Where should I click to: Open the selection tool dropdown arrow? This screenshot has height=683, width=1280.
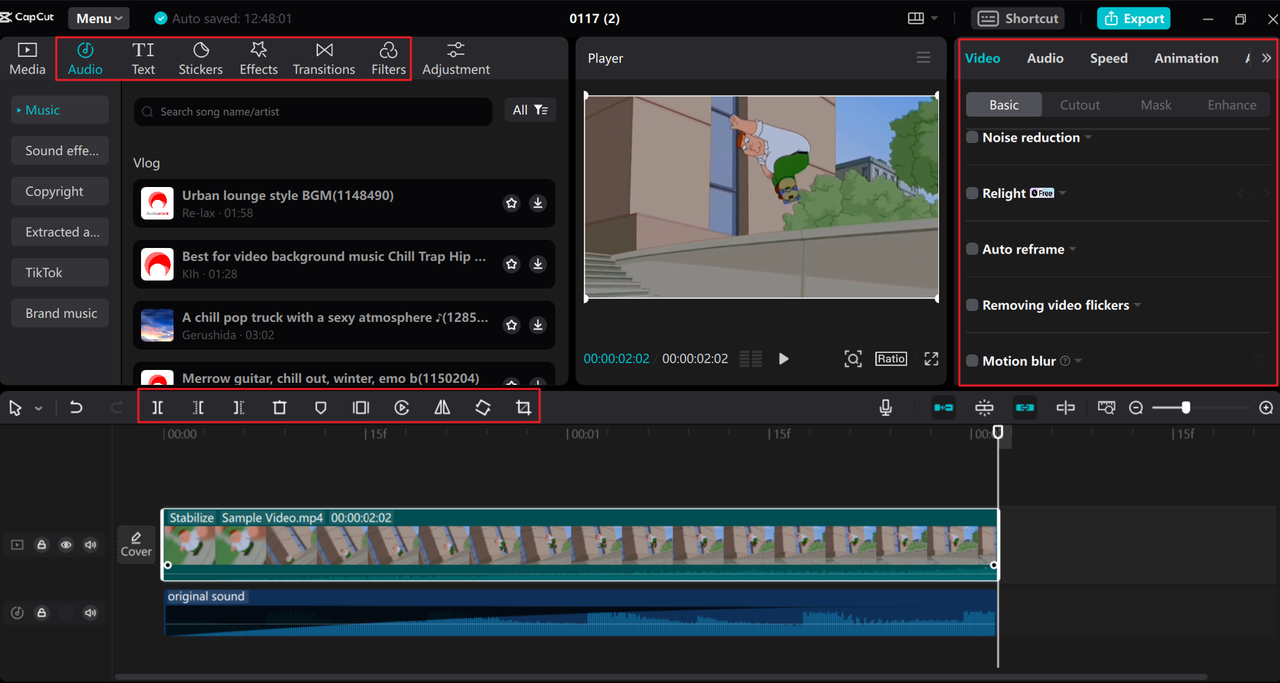click(38, 408)
